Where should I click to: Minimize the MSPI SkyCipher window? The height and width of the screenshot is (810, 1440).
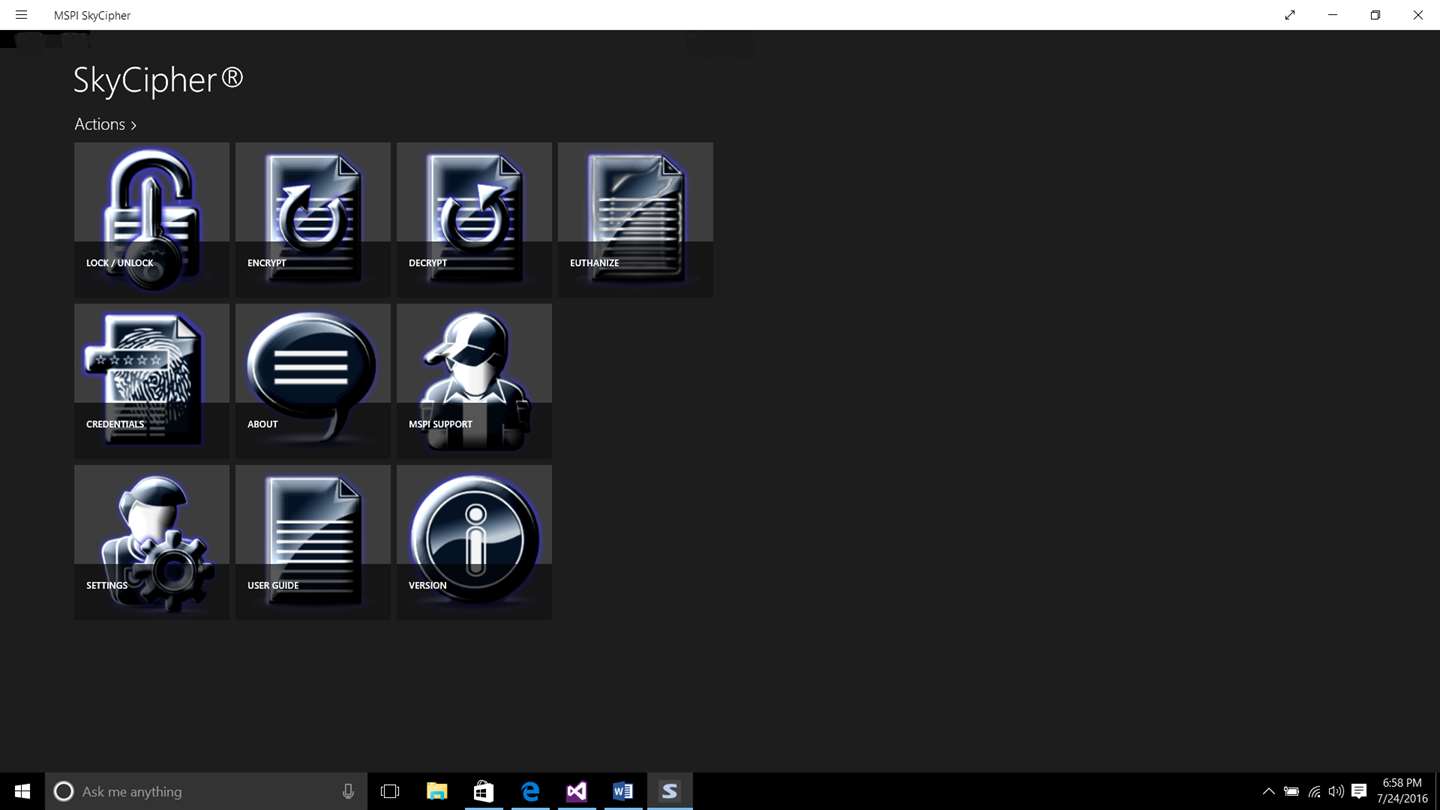(x=1333, y=15)
